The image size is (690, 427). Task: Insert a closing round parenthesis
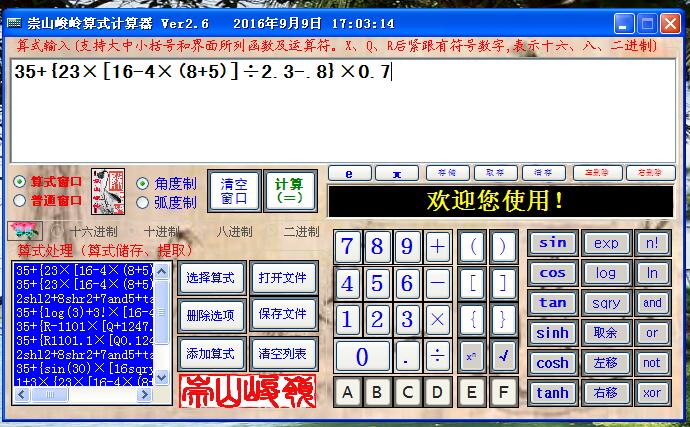pos(503,246)
